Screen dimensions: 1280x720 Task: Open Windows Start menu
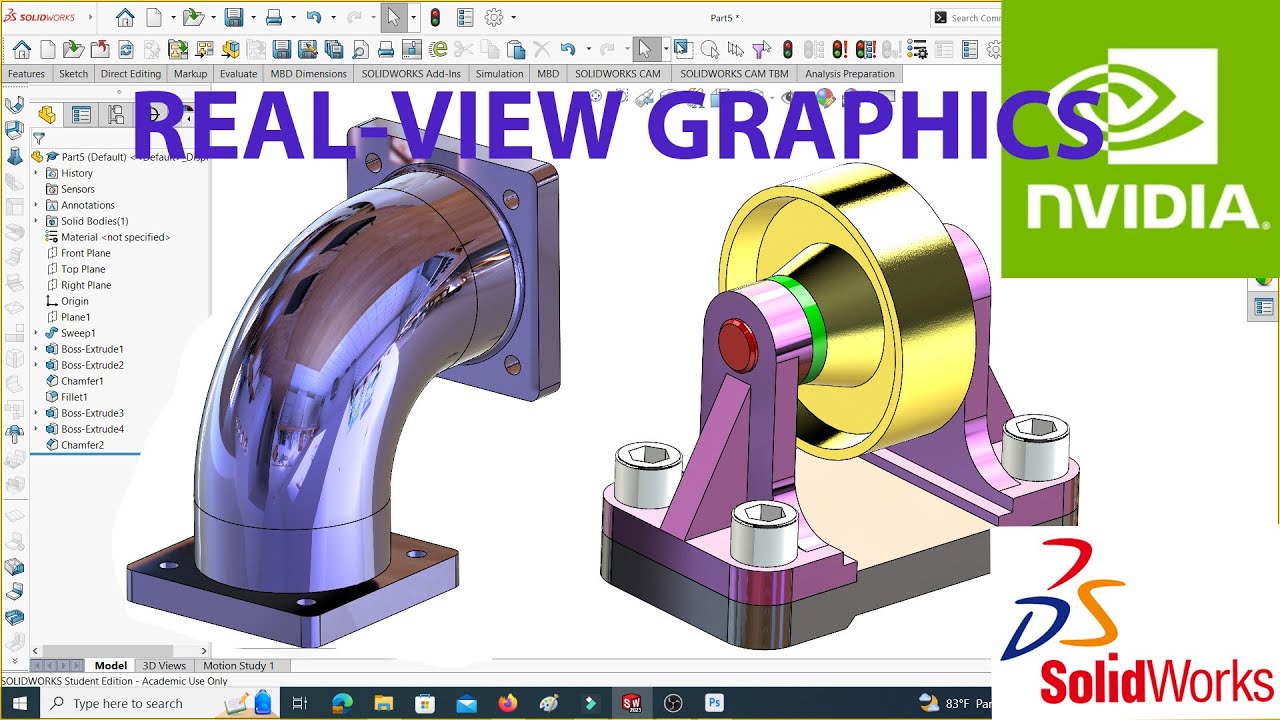point(20,703)
